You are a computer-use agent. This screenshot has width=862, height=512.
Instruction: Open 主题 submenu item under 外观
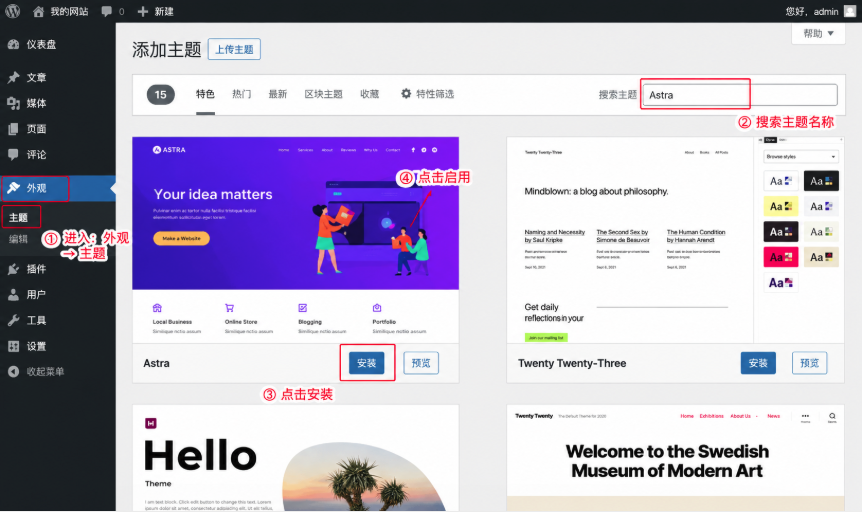(18, 218)
